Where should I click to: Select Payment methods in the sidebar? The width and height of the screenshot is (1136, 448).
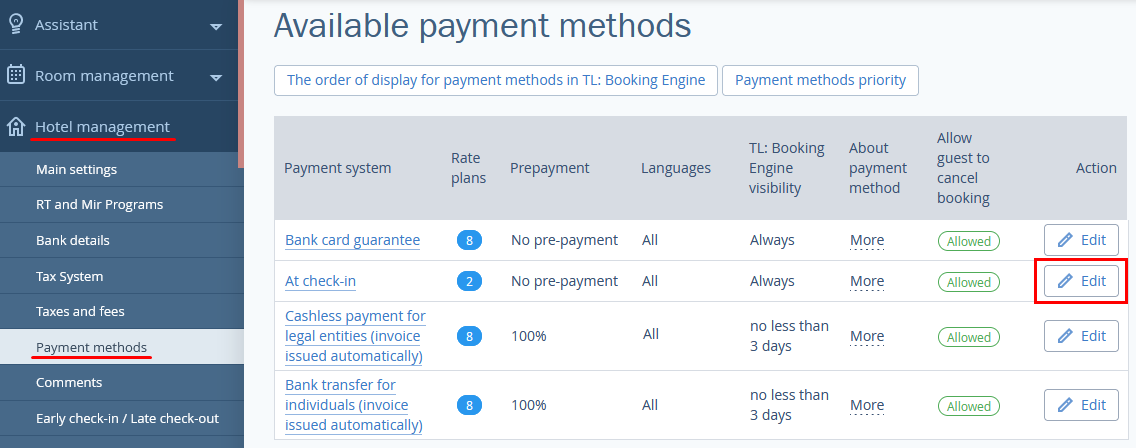pyautogui.click(x=122, y=347)
